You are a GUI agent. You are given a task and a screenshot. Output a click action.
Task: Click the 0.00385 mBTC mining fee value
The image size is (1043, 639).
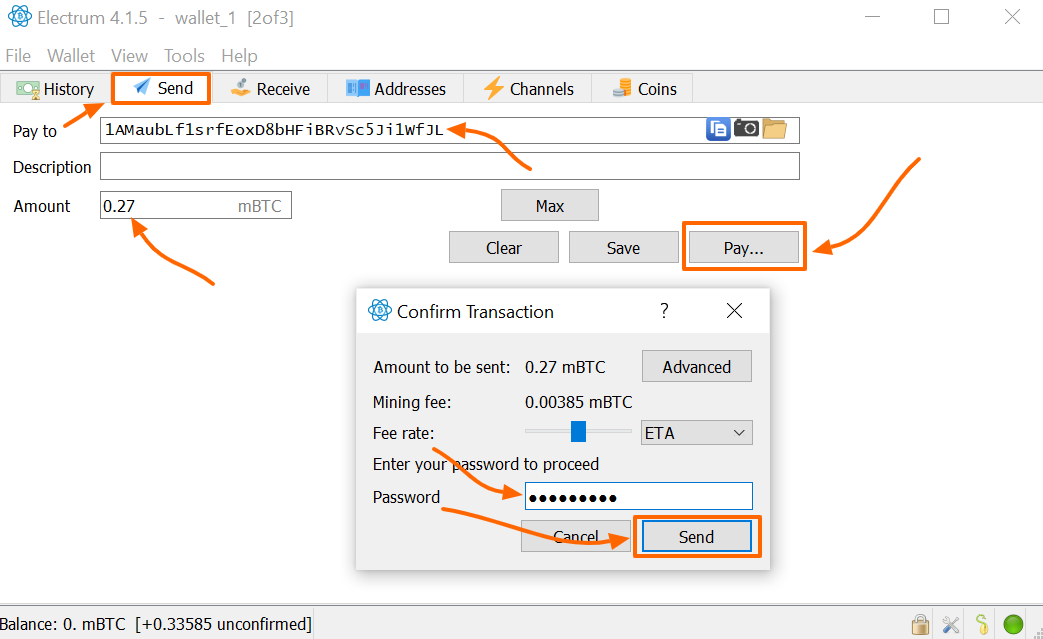578,402
